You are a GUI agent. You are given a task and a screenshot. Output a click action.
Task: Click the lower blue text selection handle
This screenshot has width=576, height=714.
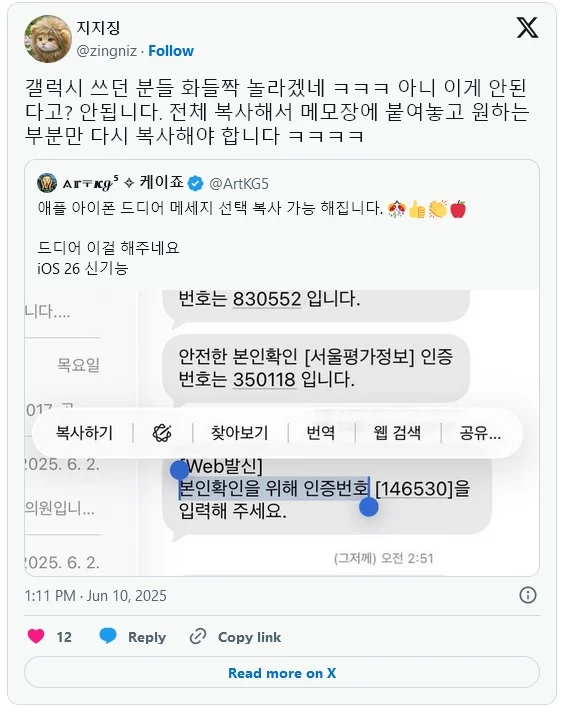pyautogui.click(x=368, y=507)
